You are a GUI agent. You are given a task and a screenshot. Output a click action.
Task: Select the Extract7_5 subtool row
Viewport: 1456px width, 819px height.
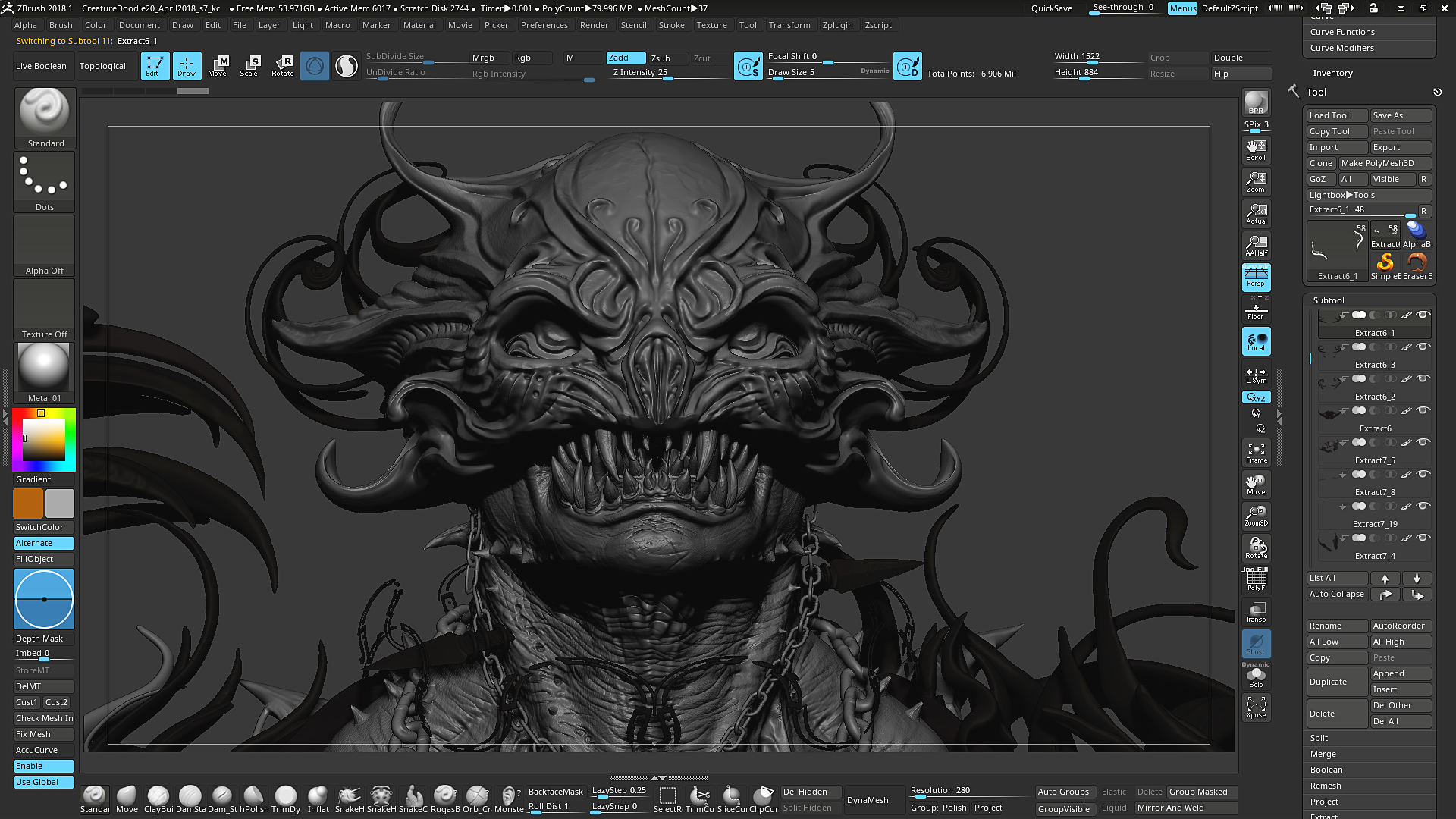(1374, 450)
